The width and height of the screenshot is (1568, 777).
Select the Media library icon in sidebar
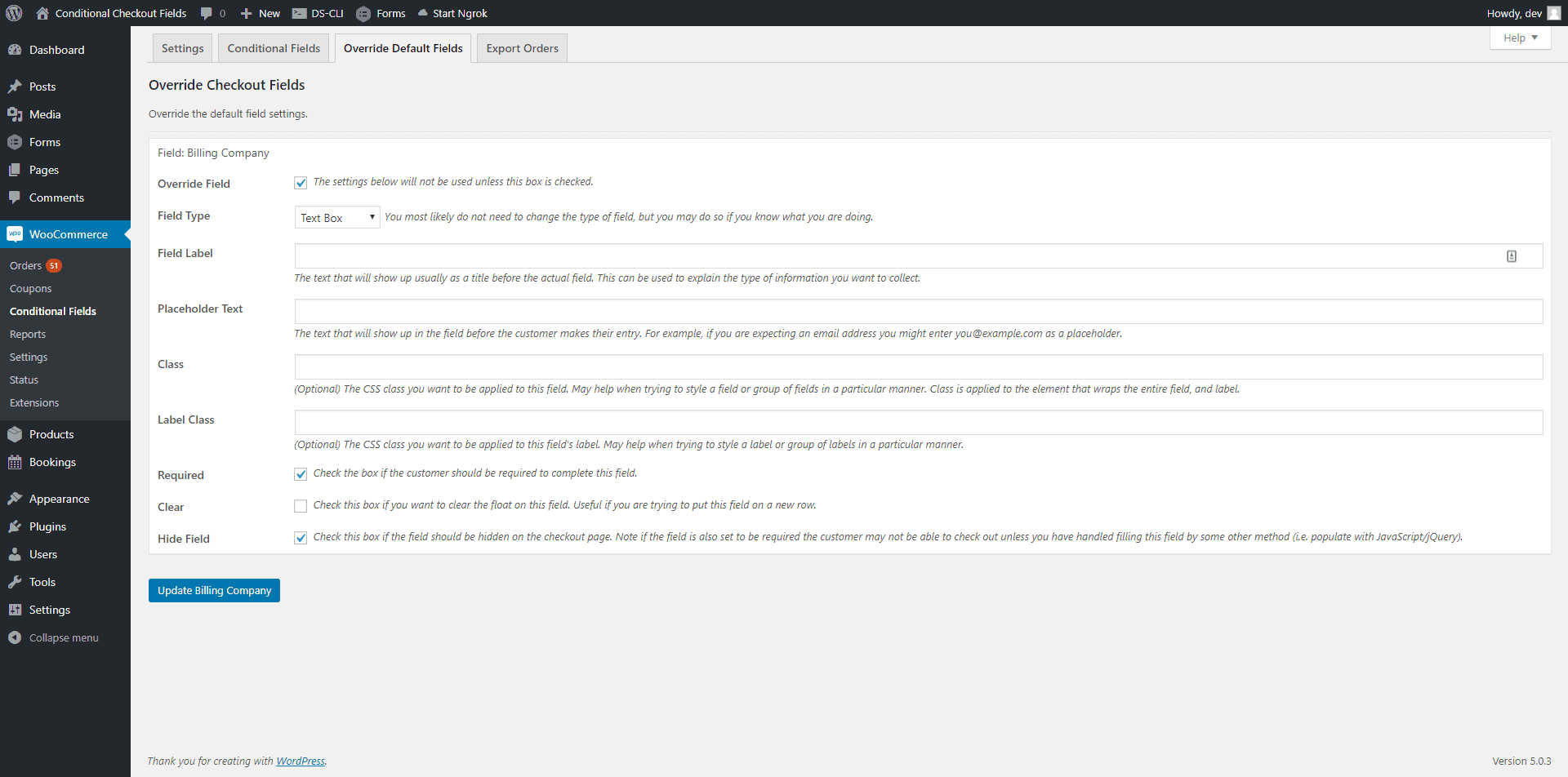pyautogui.click(x=15, y=114)
